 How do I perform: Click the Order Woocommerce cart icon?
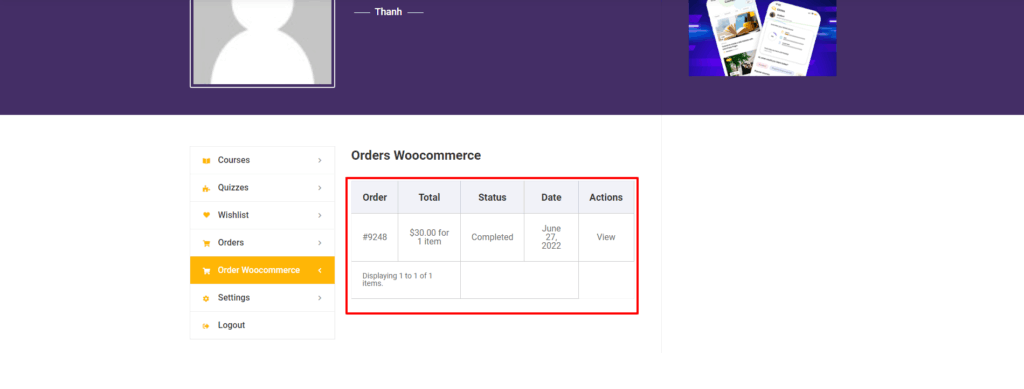[206, 270]
